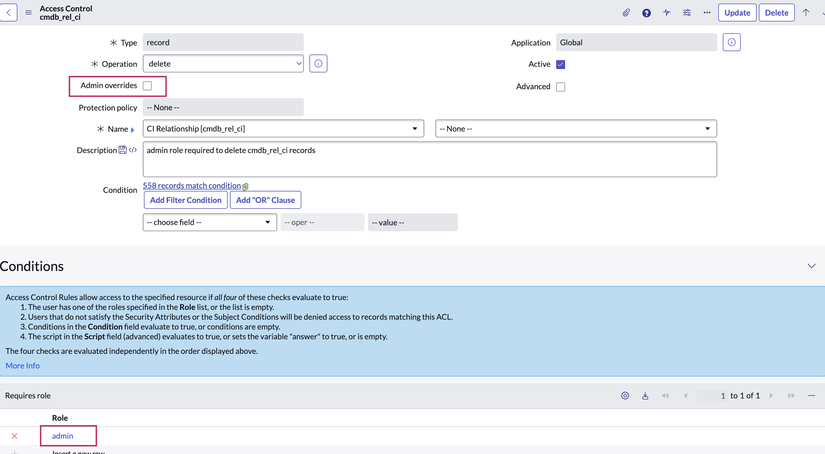
Task: Open the admin role link
Action: (63, 436)
